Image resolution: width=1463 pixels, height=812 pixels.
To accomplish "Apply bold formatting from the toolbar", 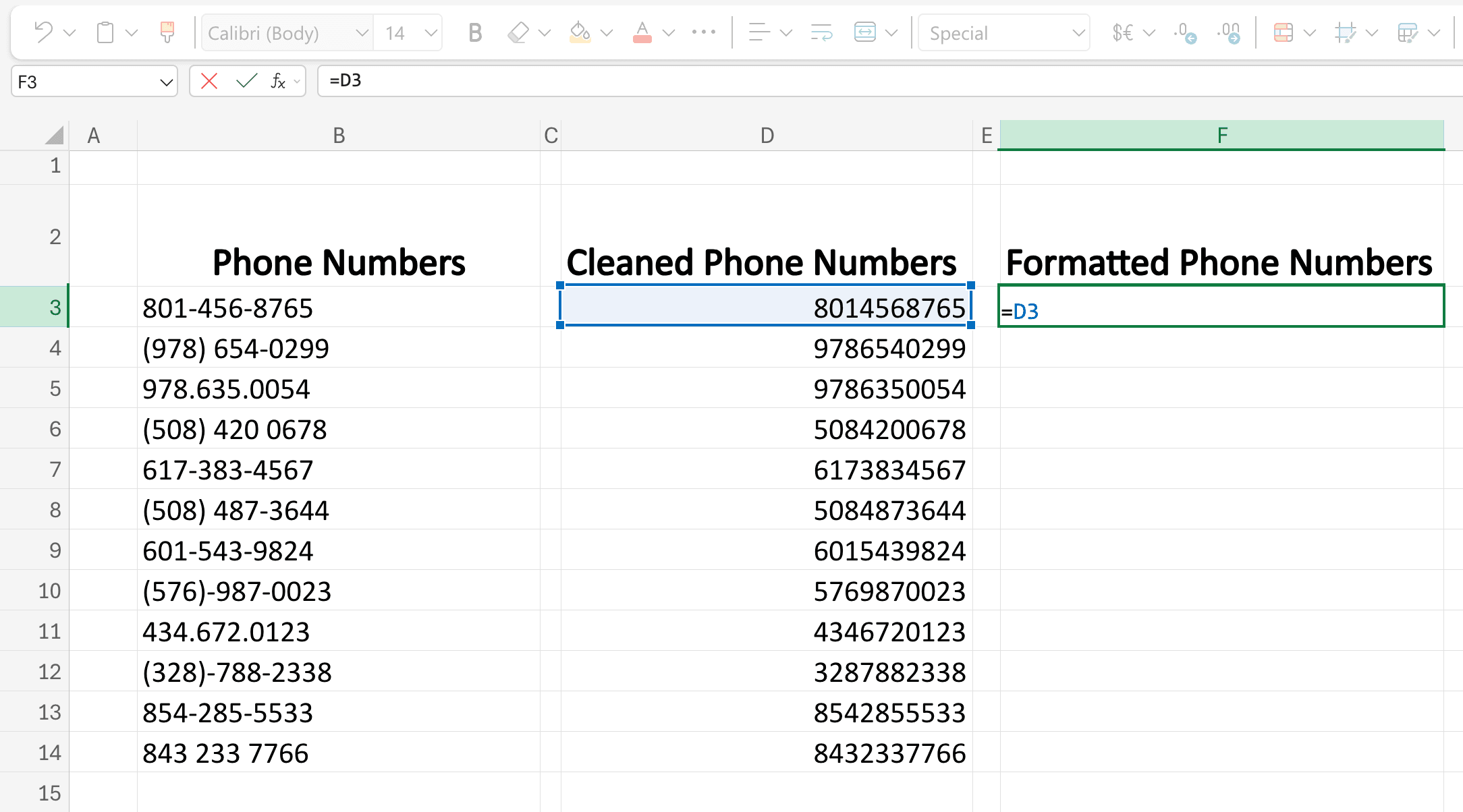I will [x=474, y=32].
